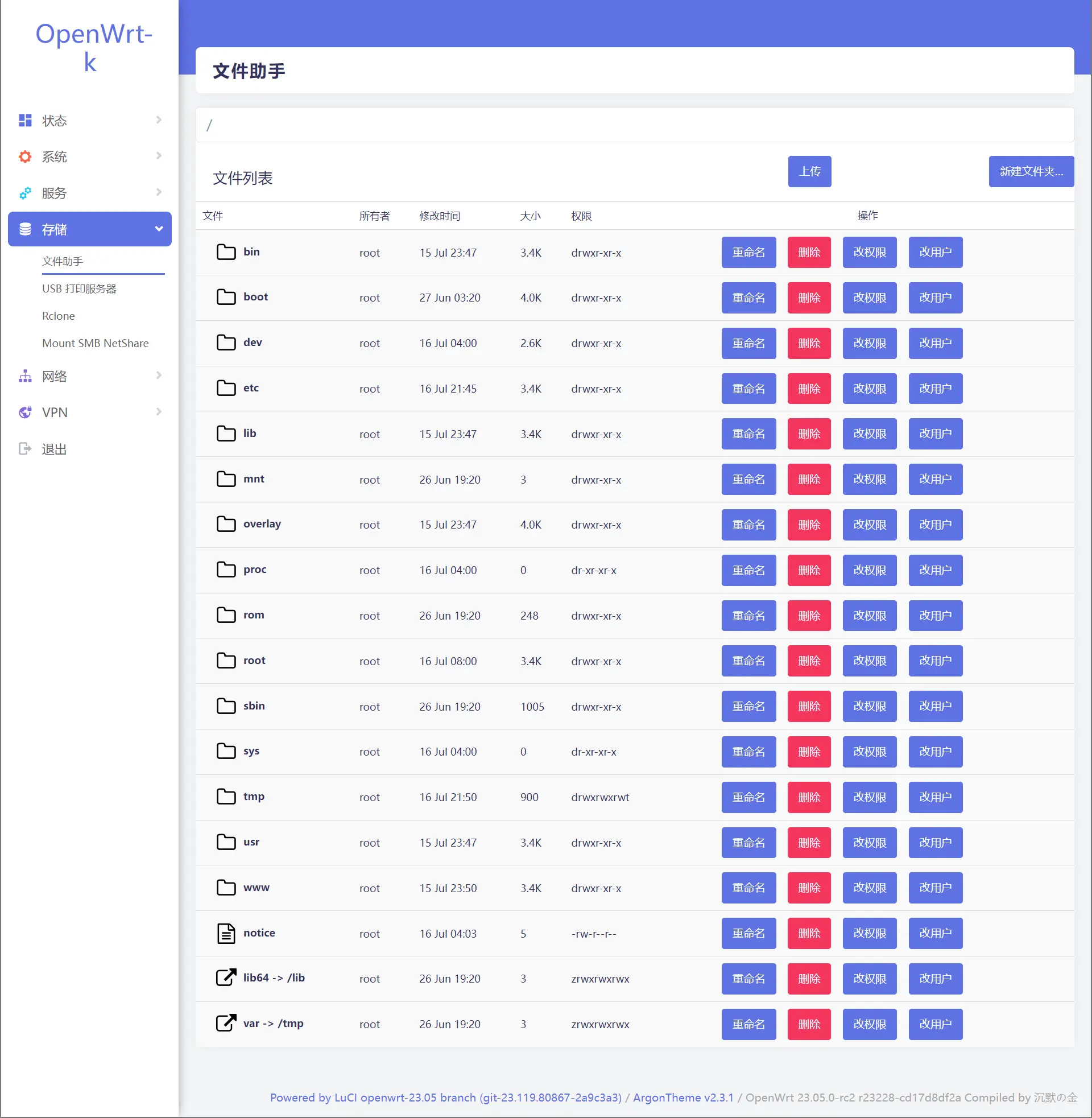
Task: Click the System gear icon in sidebar
Action: click(x=24, y=156)
